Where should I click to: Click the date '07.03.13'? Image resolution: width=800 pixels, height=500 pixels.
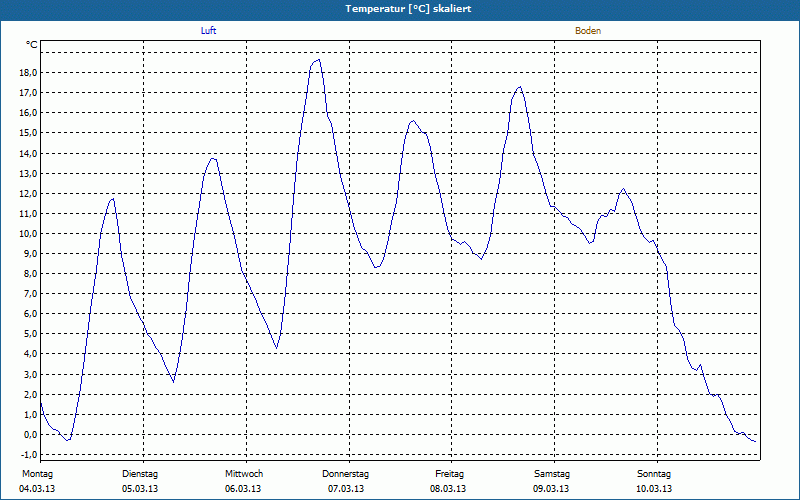click(x=346, y=489)
